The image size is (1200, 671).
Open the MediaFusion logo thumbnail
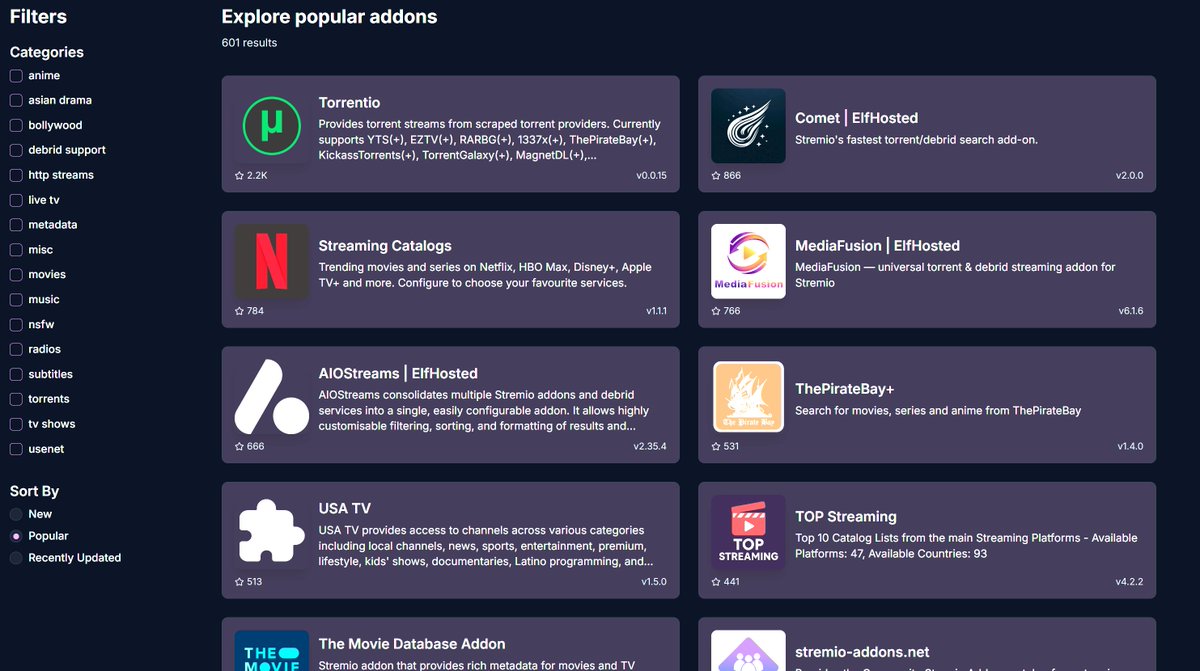(748, 261)
